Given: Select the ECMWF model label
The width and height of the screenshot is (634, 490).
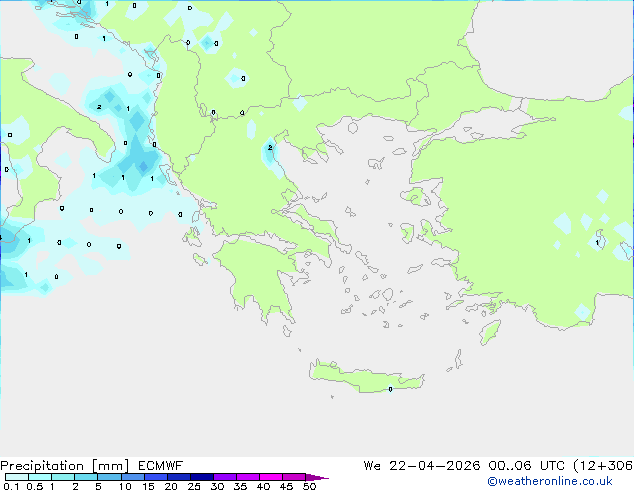Looking at the screenshot, I should pos(161,466).
